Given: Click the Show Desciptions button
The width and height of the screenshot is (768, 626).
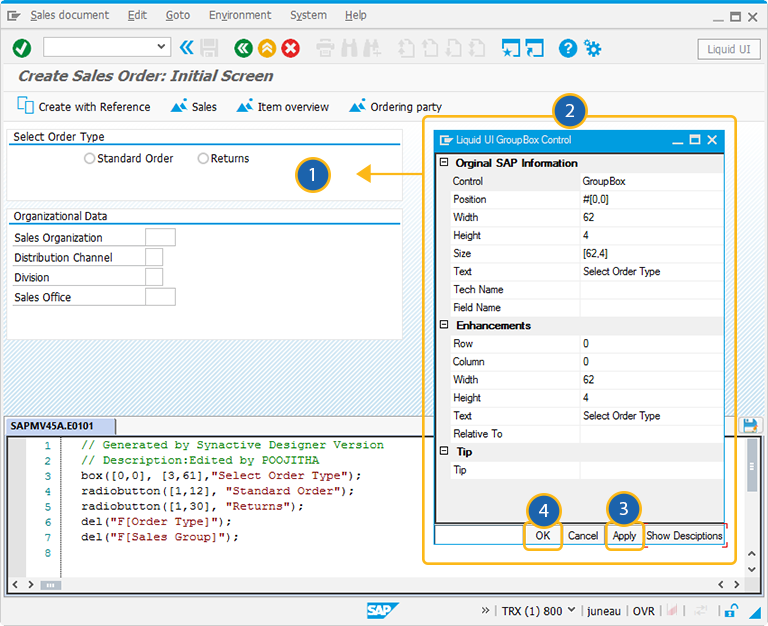Looking at the screenshot, I should pyautogui.click(x=684, y=535).
